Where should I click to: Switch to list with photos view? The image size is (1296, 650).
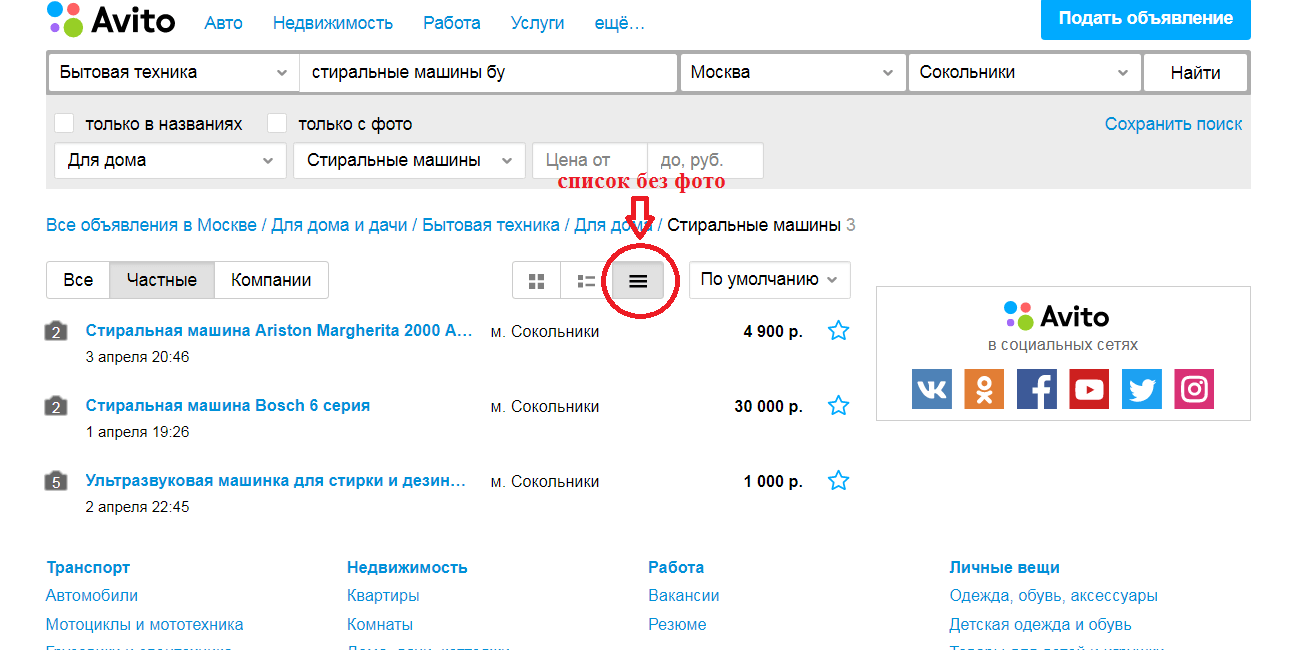(x=587, y=281)
